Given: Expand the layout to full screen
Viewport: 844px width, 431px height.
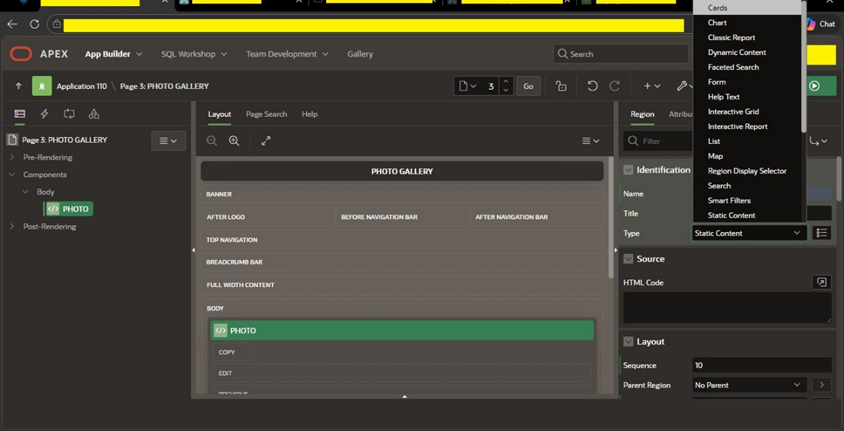Looking at the screenshot, I should point(266,141).
